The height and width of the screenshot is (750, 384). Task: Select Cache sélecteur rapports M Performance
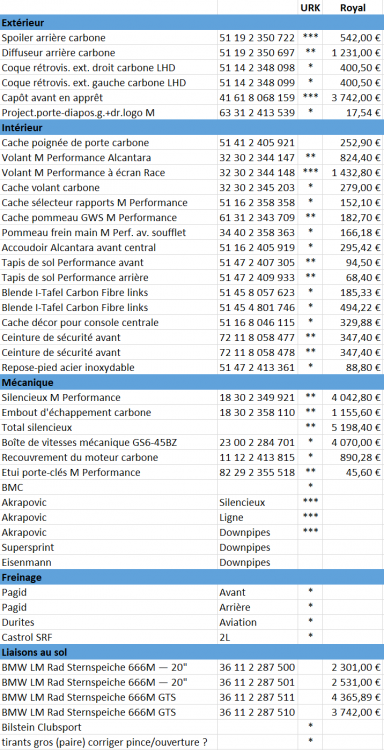[x=109, y=203]
